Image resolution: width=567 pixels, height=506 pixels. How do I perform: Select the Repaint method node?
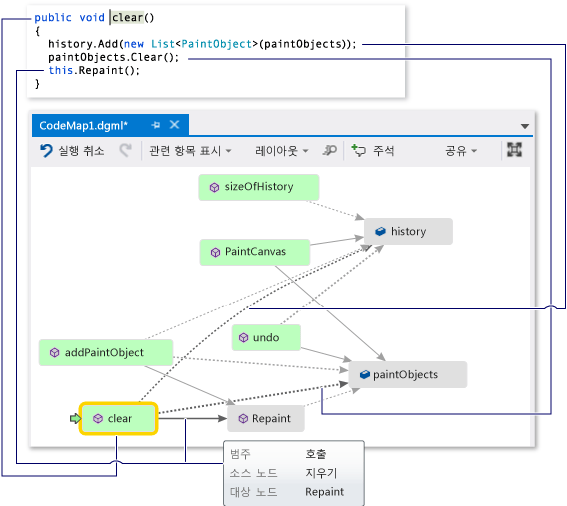click(265, 418)
